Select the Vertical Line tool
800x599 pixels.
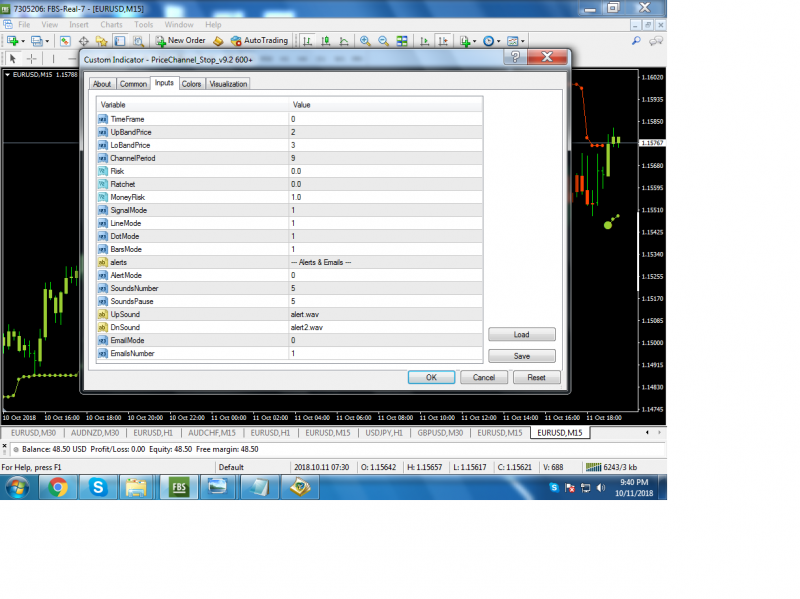[53, 59]
